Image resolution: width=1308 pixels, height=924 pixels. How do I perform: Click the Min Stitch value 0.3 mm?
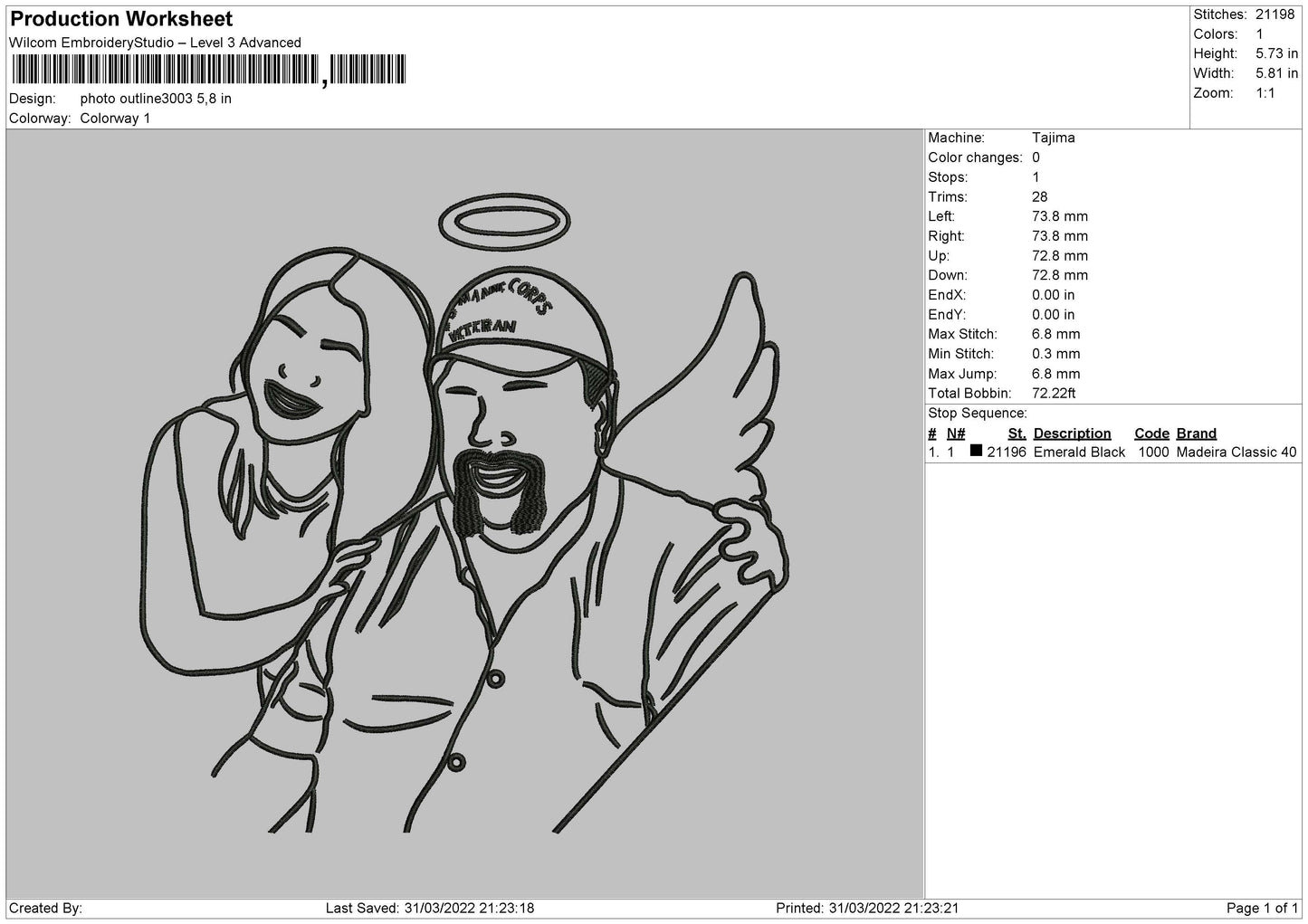tap(1056, 354)
